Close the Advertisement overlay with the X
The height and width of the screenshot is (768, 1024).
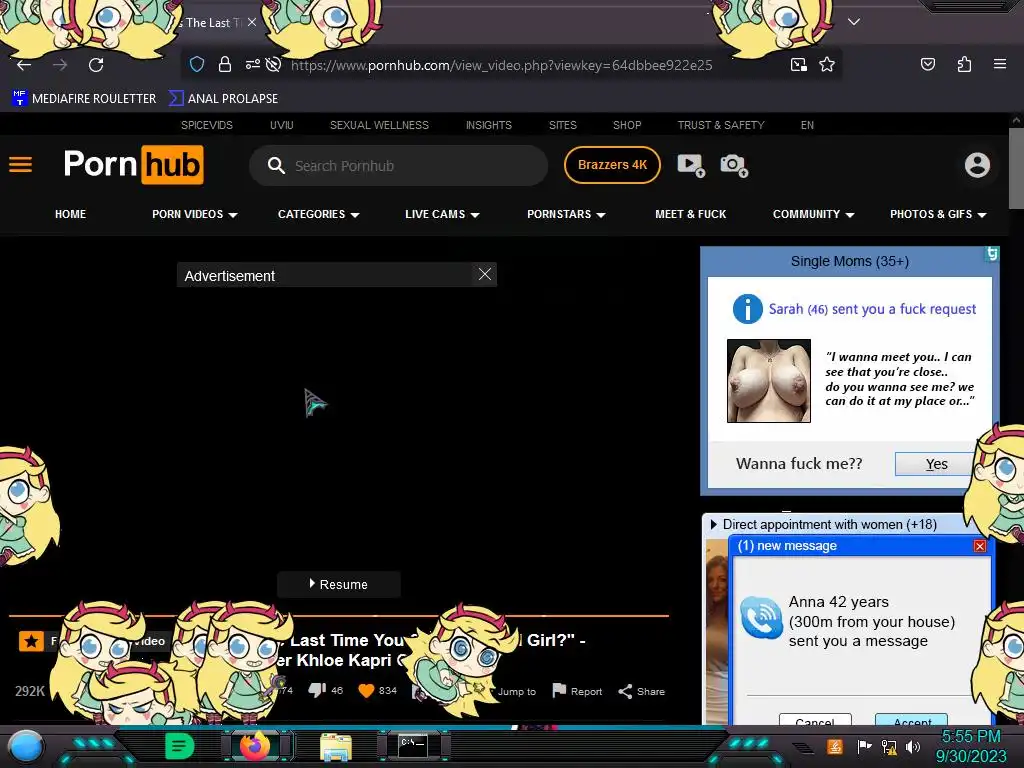coord(485,274)
